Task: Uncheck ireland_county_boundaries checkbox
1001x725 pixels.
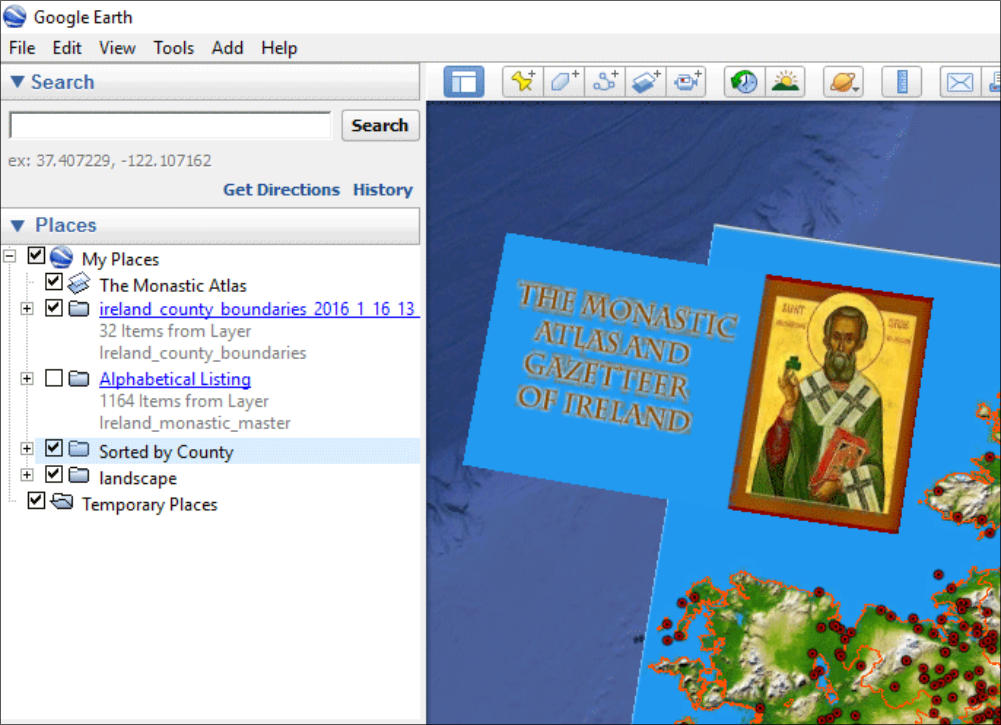Action: pos(54,308)
